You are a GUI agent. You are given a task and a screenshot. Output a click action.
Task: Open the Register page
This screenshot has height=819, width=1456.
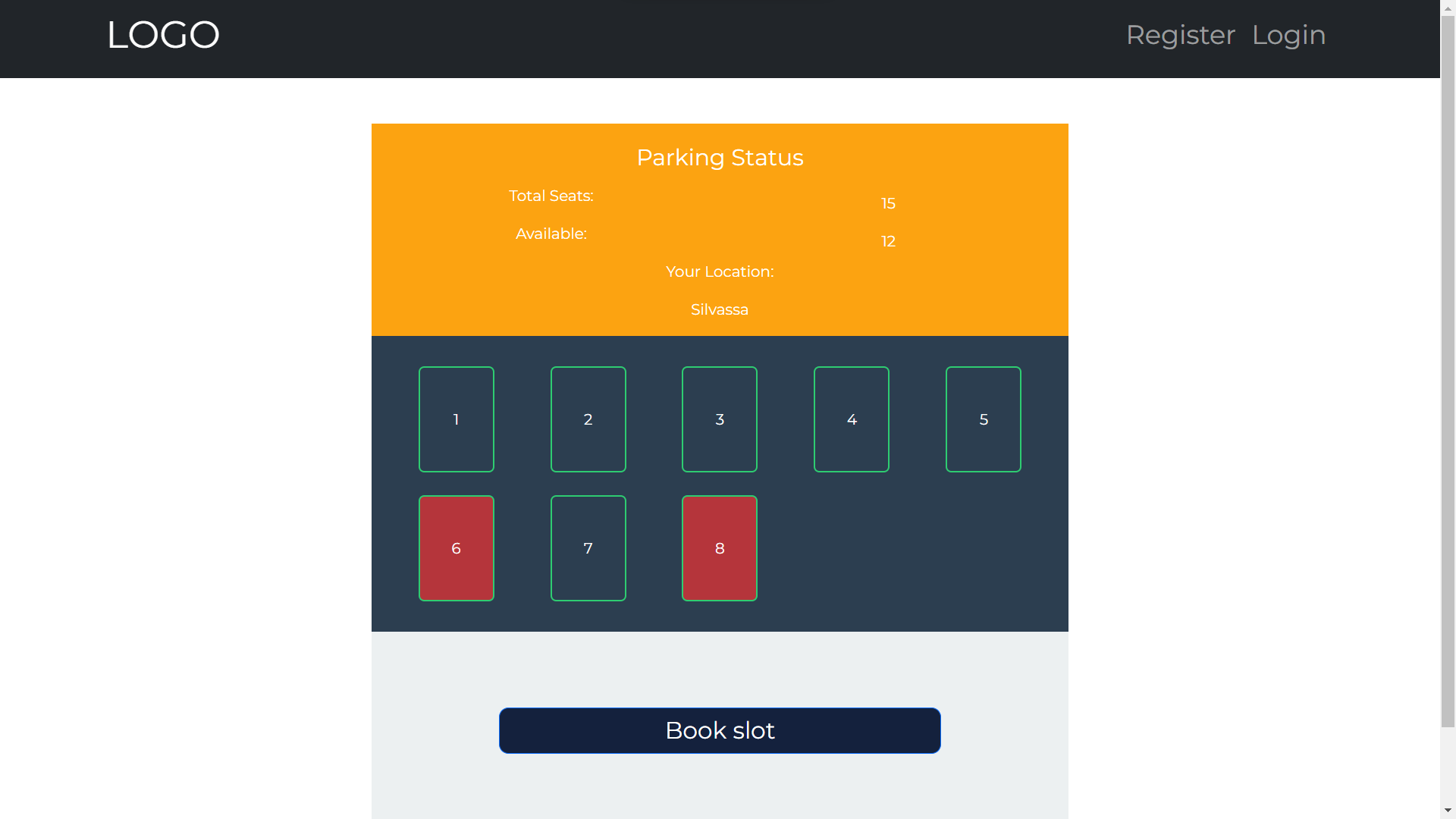pos(1181,35)
